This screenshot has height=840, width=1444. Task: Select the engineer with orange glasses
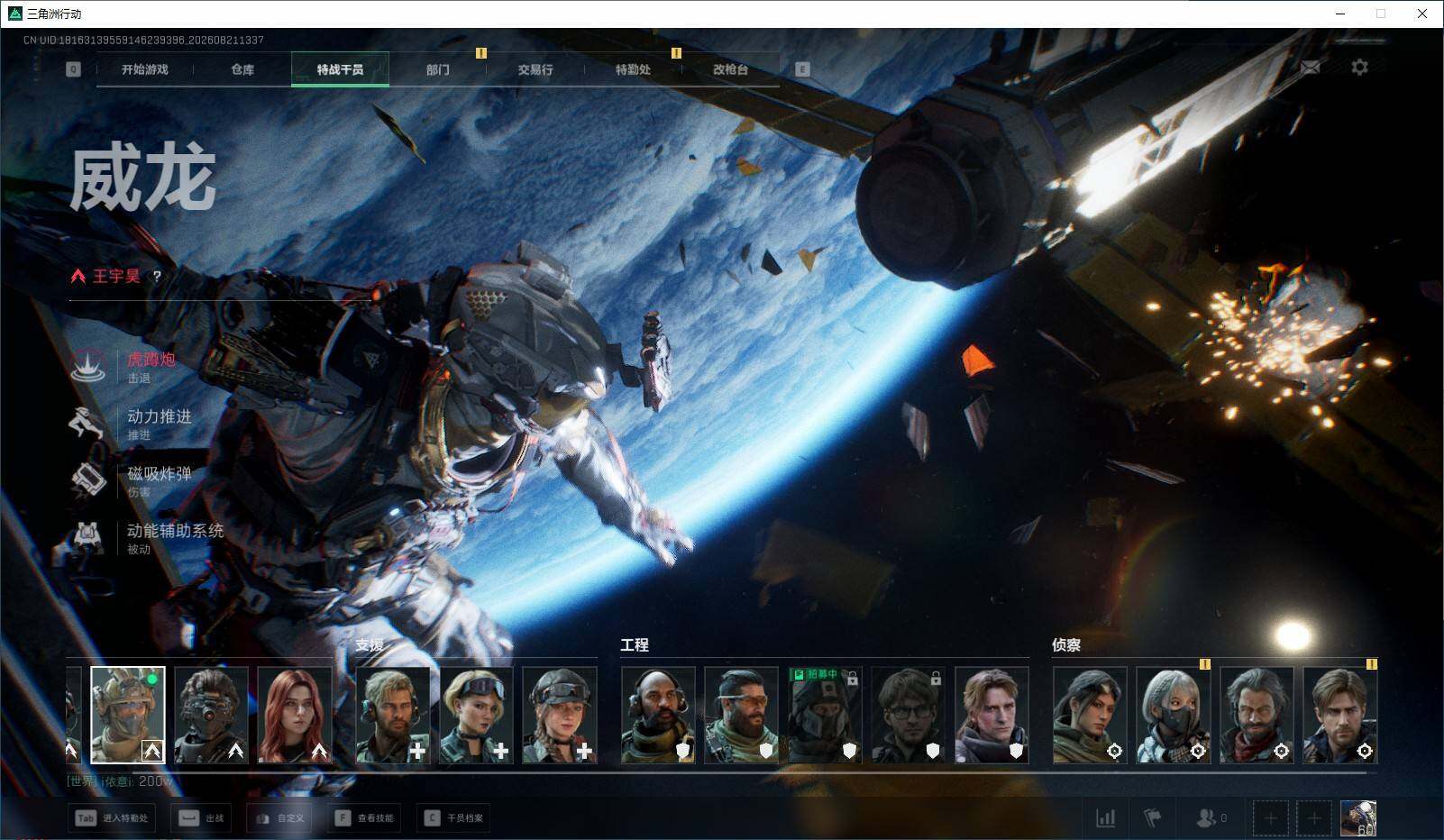tap(741, 715)
